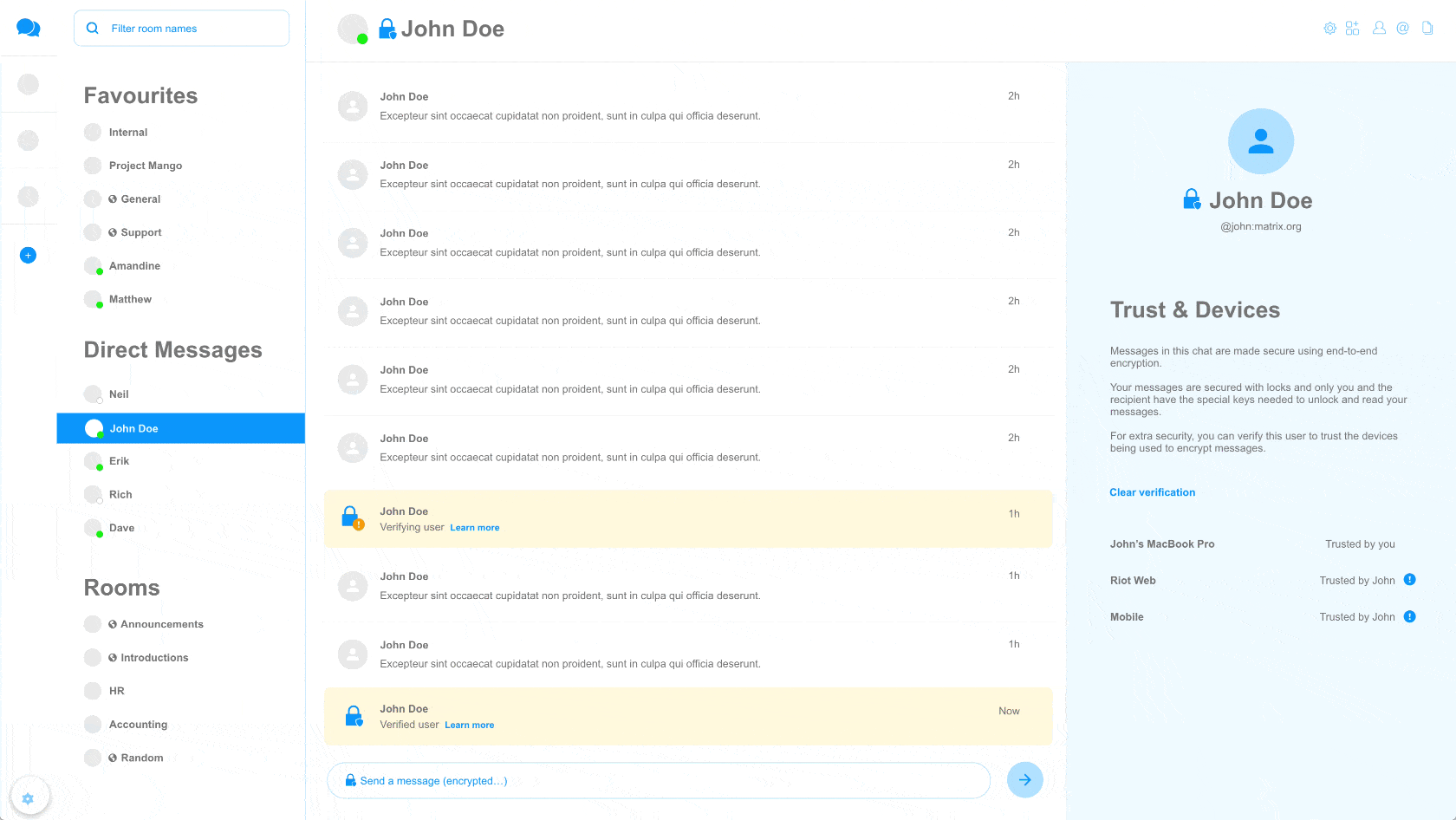Image resolution: width=1456 pixels, height=820 pixels.
Task: Show mentions with the @ icon
Action: pos(1402,29)
